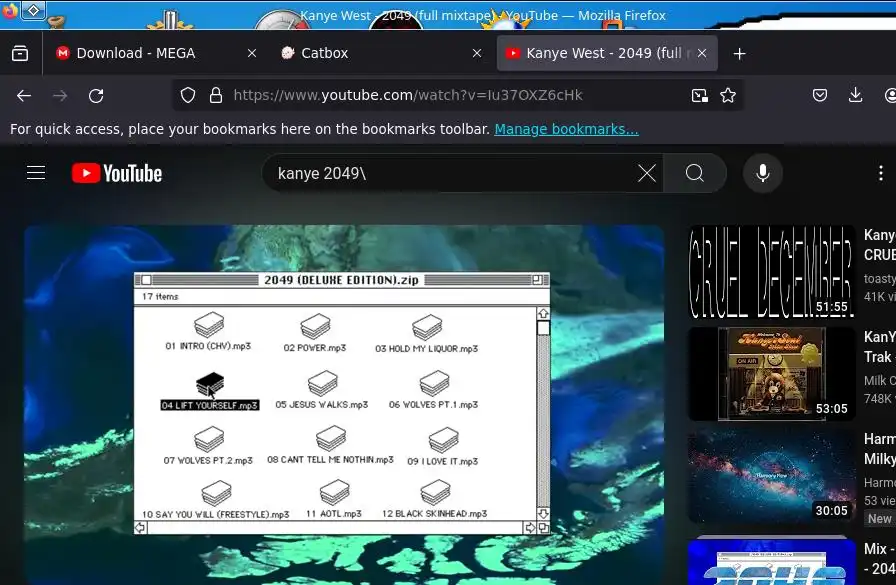Click the zip window's scroll up arrow

(543, 314)
